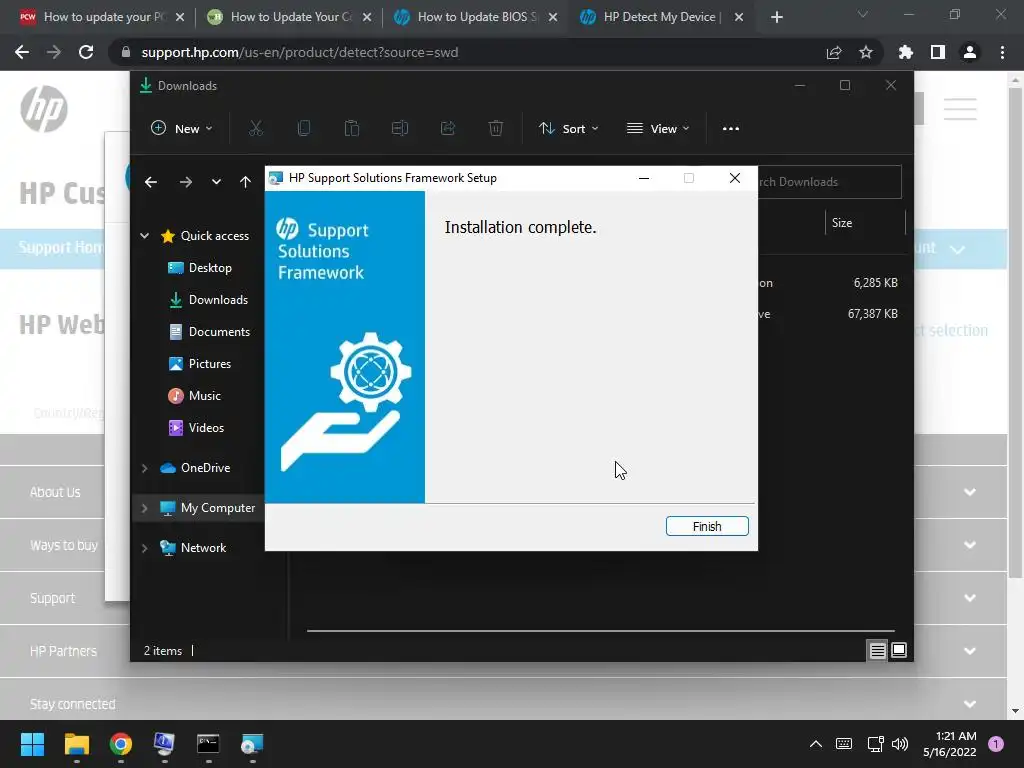Select Desktop in navigation pane
Image resolution: width=1024 pixels, height=768 pixels.
(200, 268)
